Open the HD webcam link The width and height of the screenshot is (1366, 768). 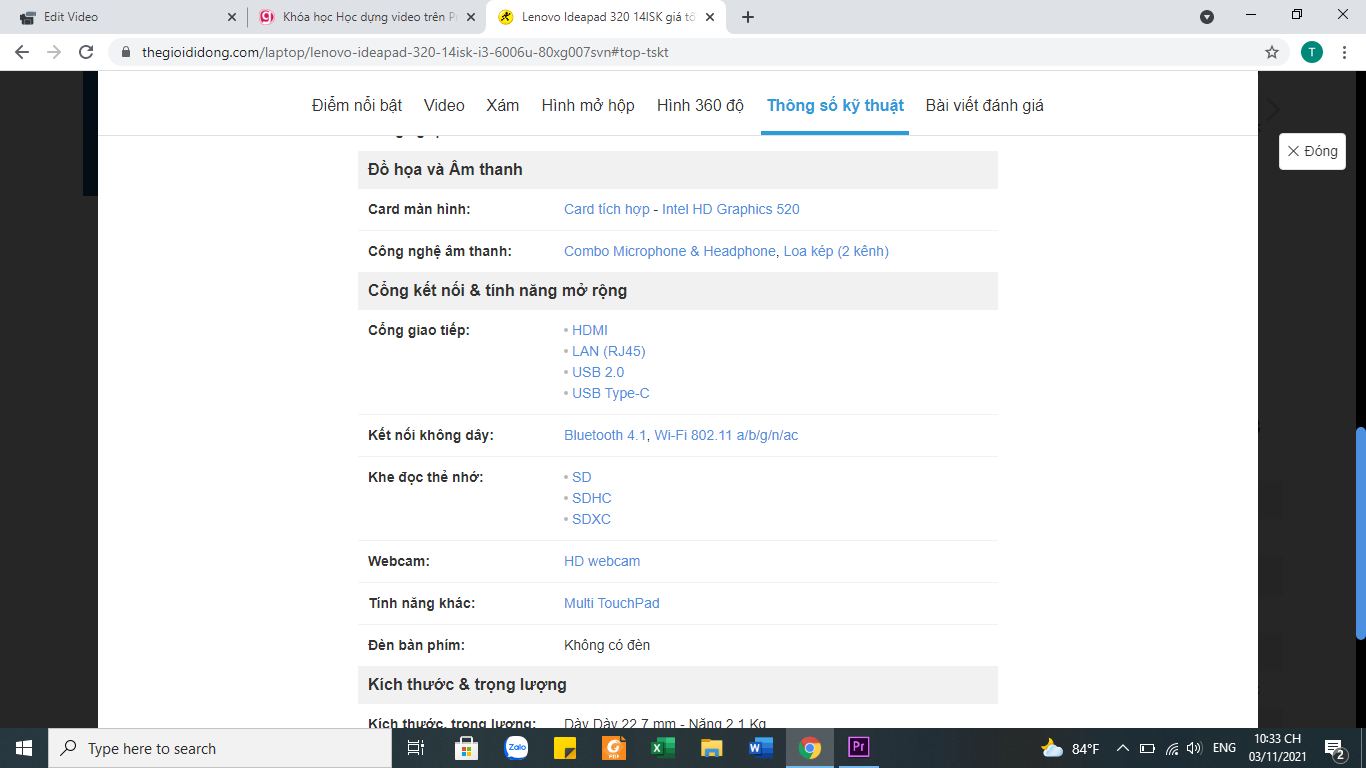(x=602, y=561)
